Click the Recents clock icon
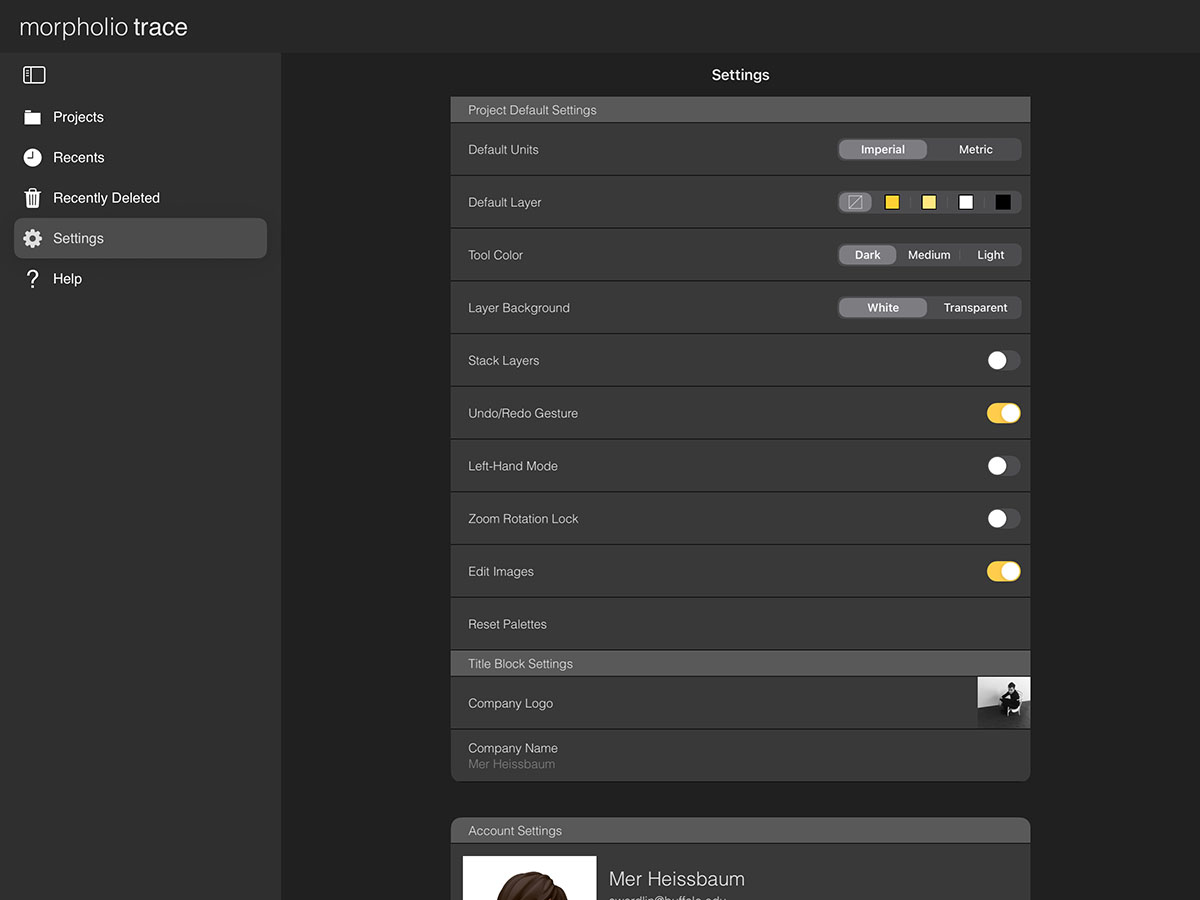 pos(33,158)
